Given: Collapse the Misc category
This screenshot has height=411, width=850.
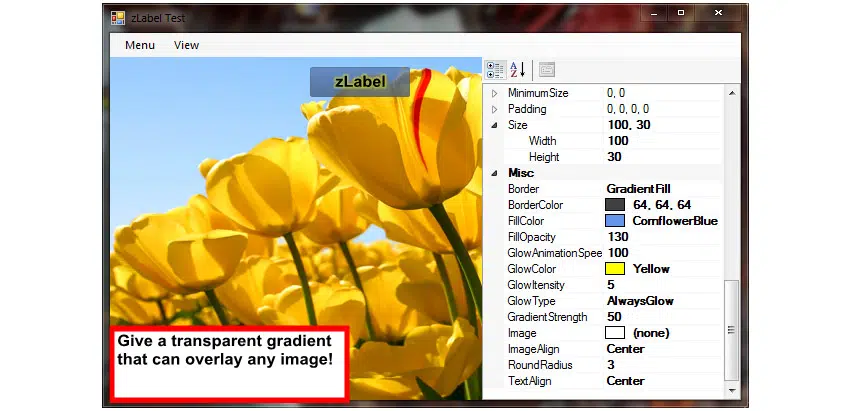Looking at the screenshot, I should click(x=494, y=173).
